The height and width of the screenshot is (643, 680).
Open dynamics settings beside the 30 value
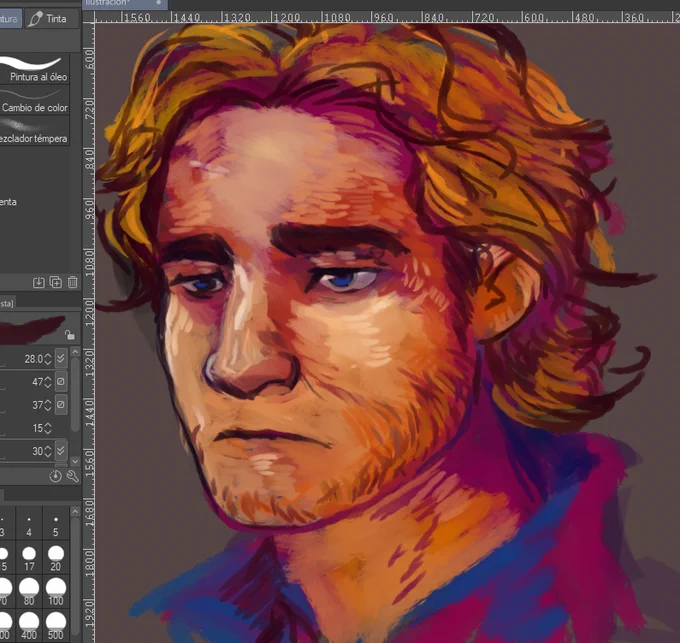coord(61,450)
